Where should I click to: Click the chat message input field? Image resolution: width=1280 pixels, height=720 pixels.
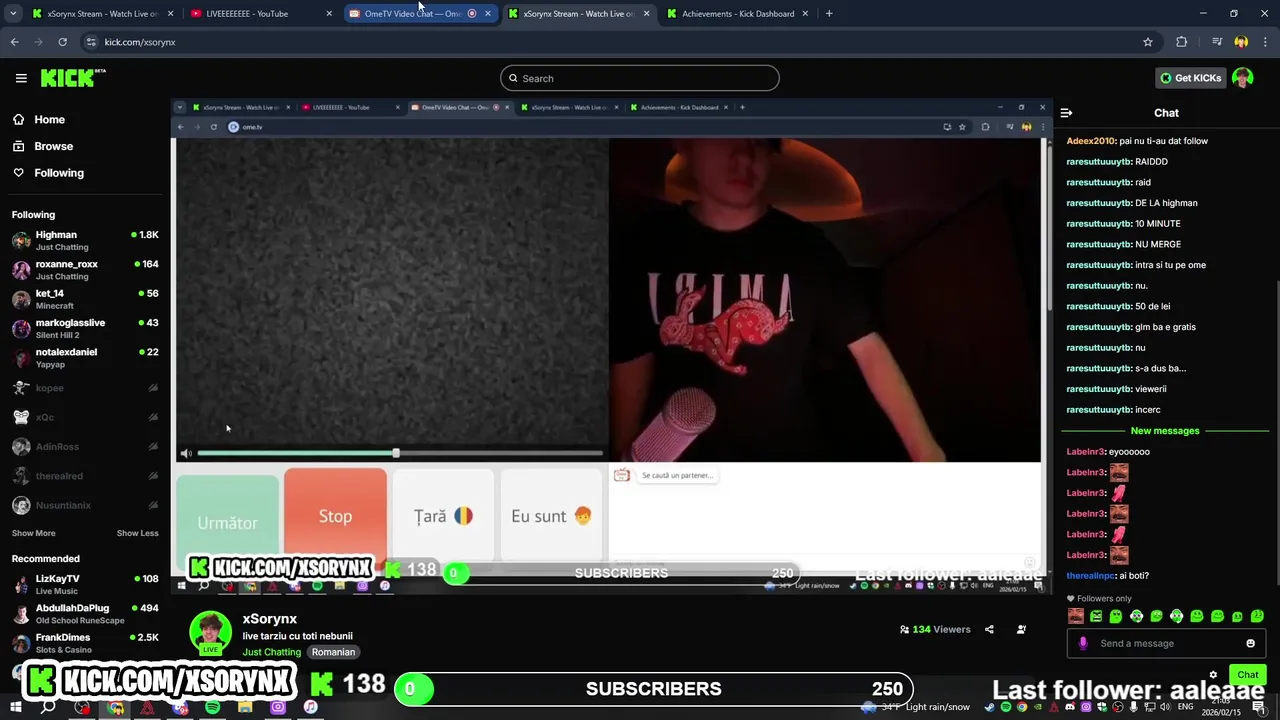[x=1165, y=643]
